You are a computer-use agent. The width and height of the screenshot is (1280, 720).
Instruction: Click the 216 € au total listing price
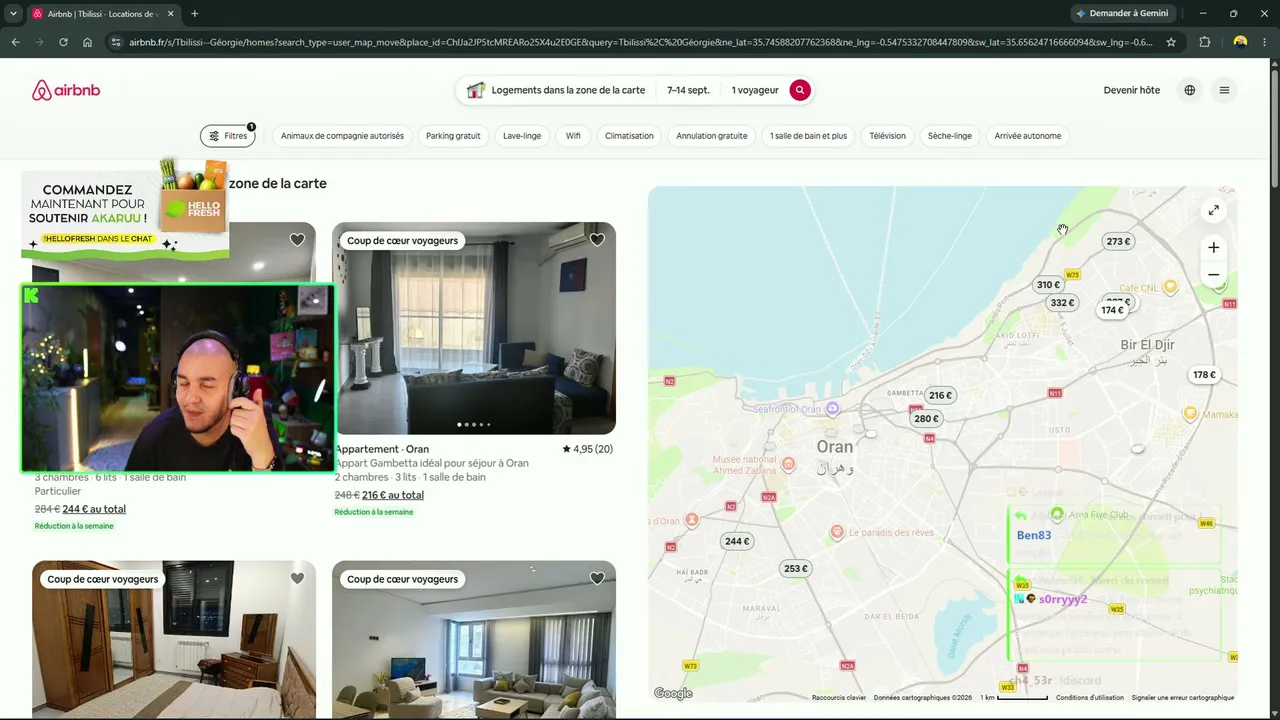pos(393,495)
